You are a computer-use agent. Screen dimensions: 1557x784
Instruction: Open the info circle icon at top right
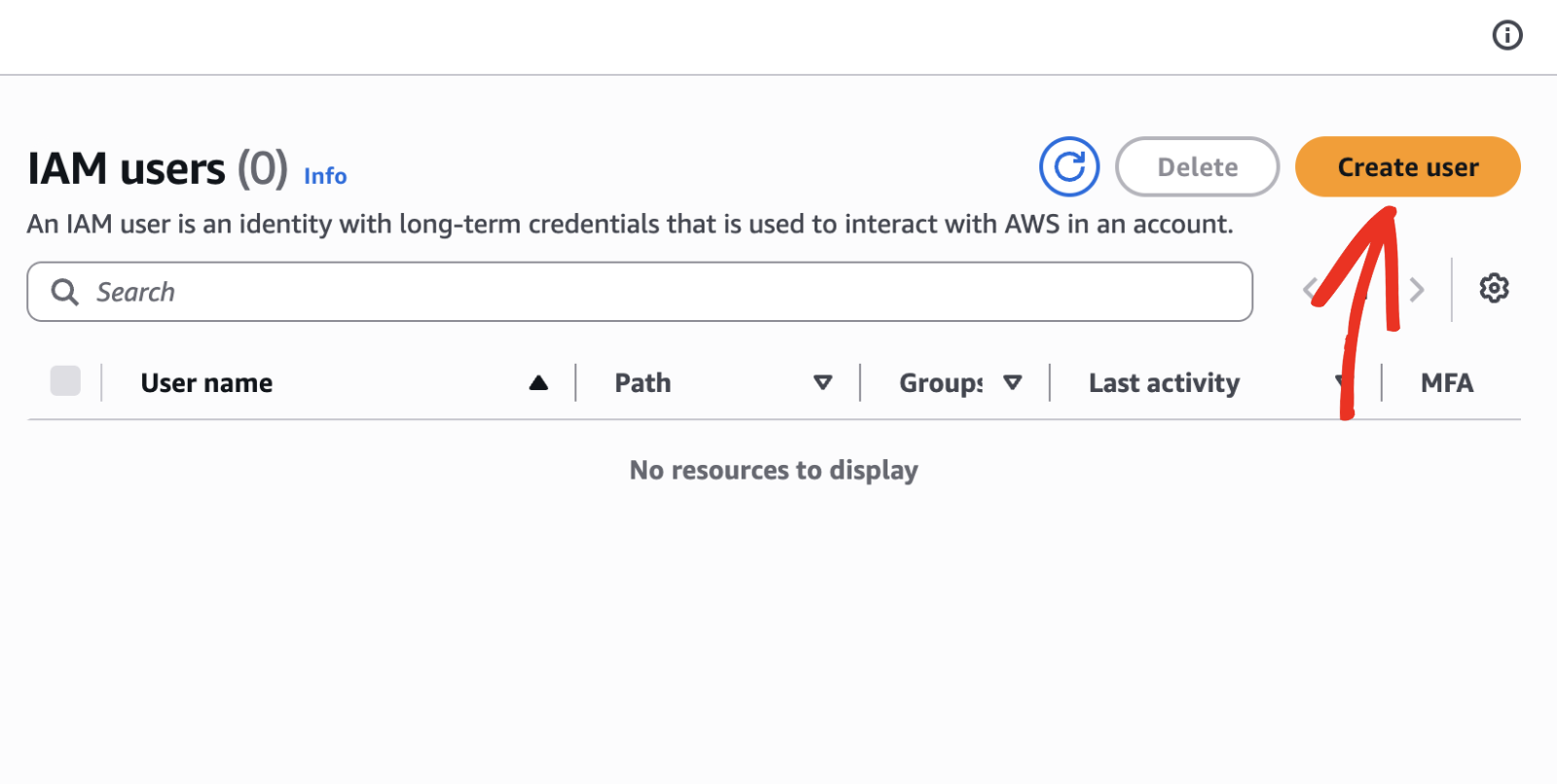click(x=1507, y=36)
